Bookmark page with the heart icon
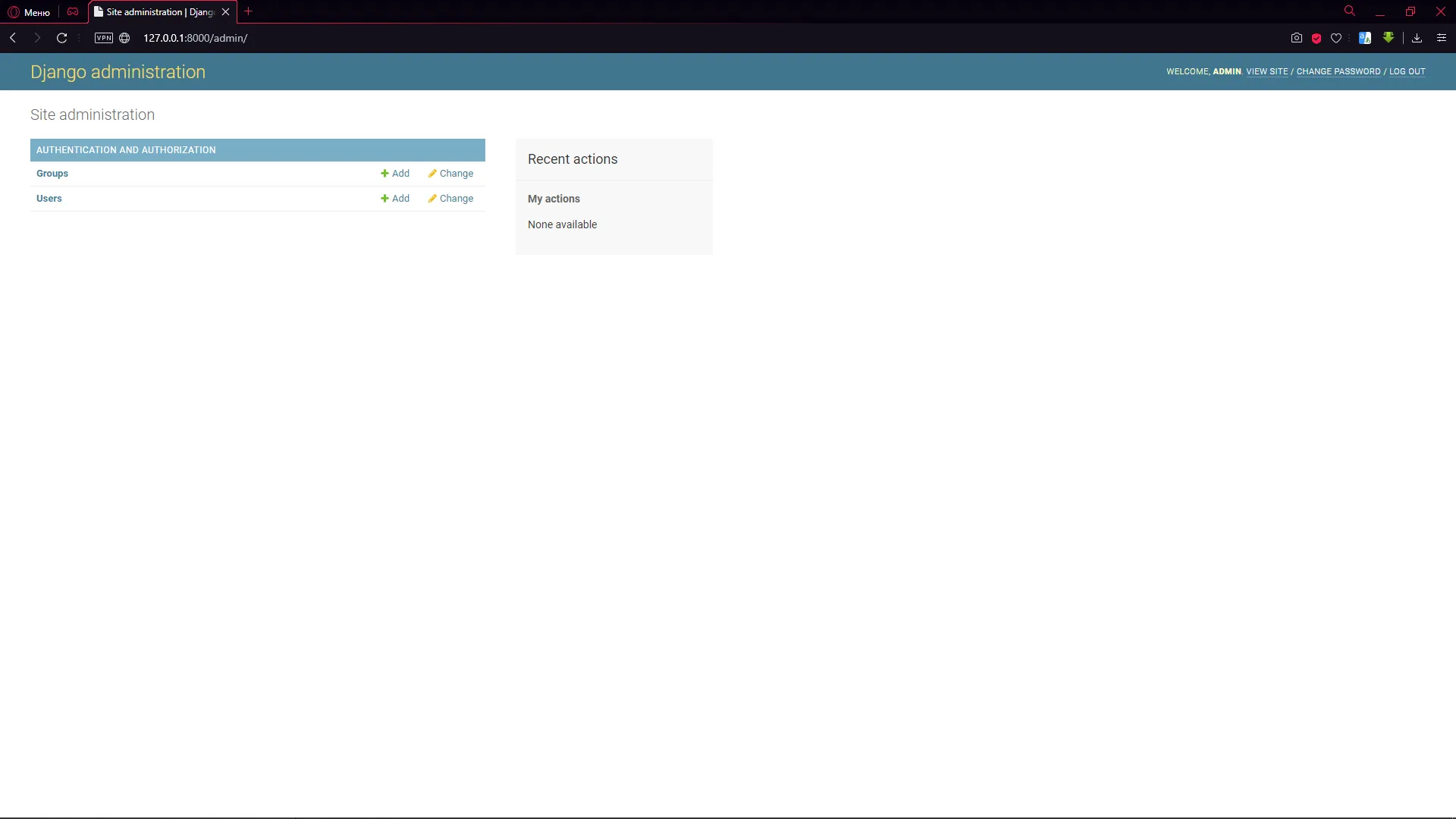This screenshot has width=1456, height=819. (1336, 38)
